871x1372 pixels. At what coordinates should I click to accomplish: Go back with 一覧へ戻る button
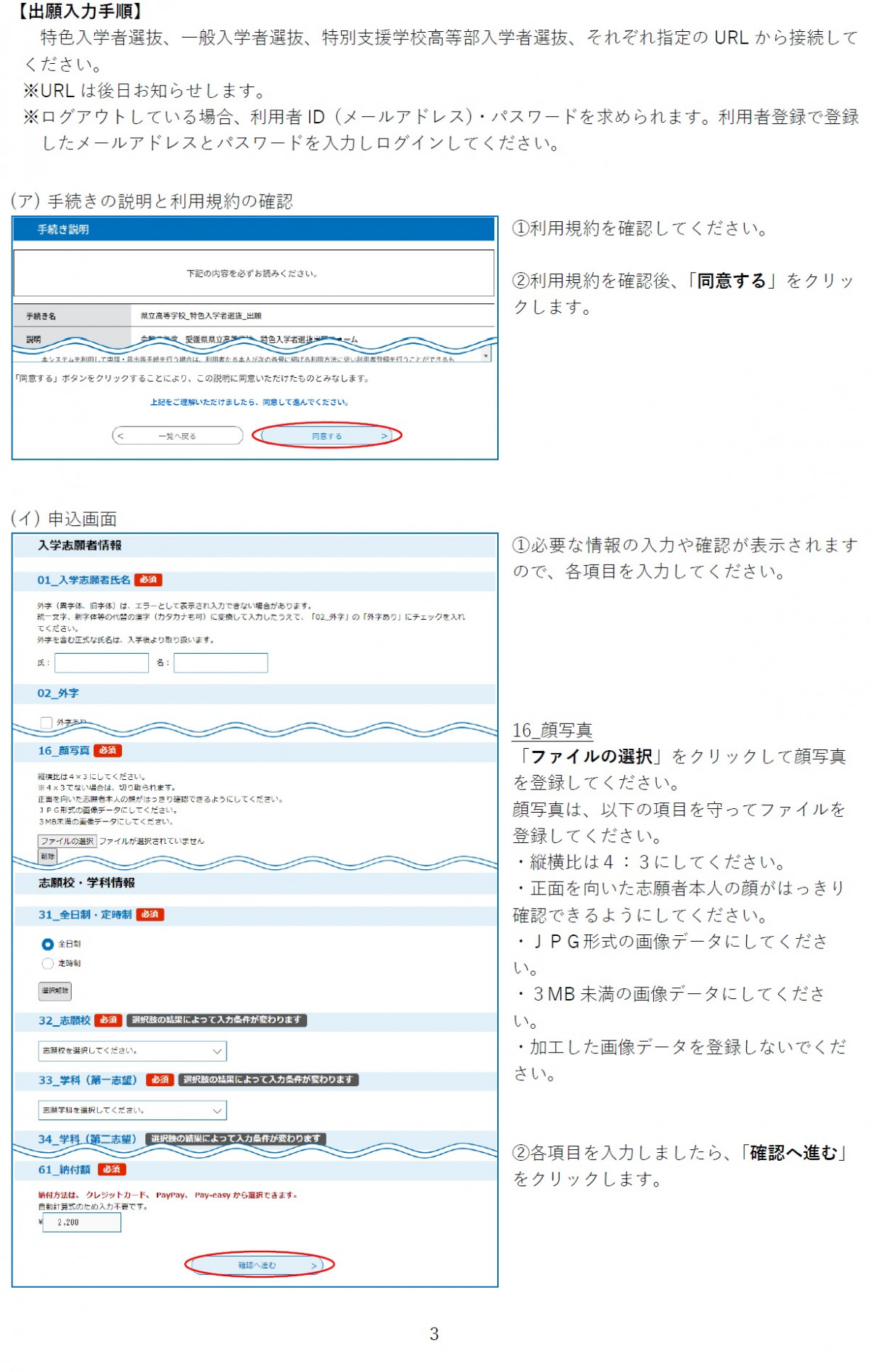pos(177,436)
